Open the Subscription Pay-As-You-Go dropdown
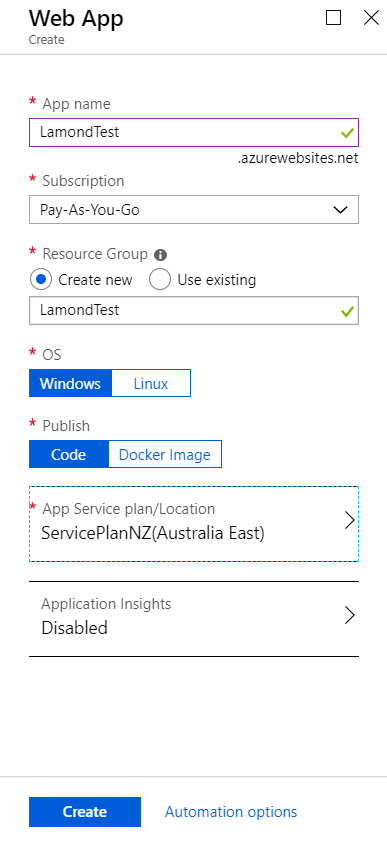 click(x=194, y=209)
